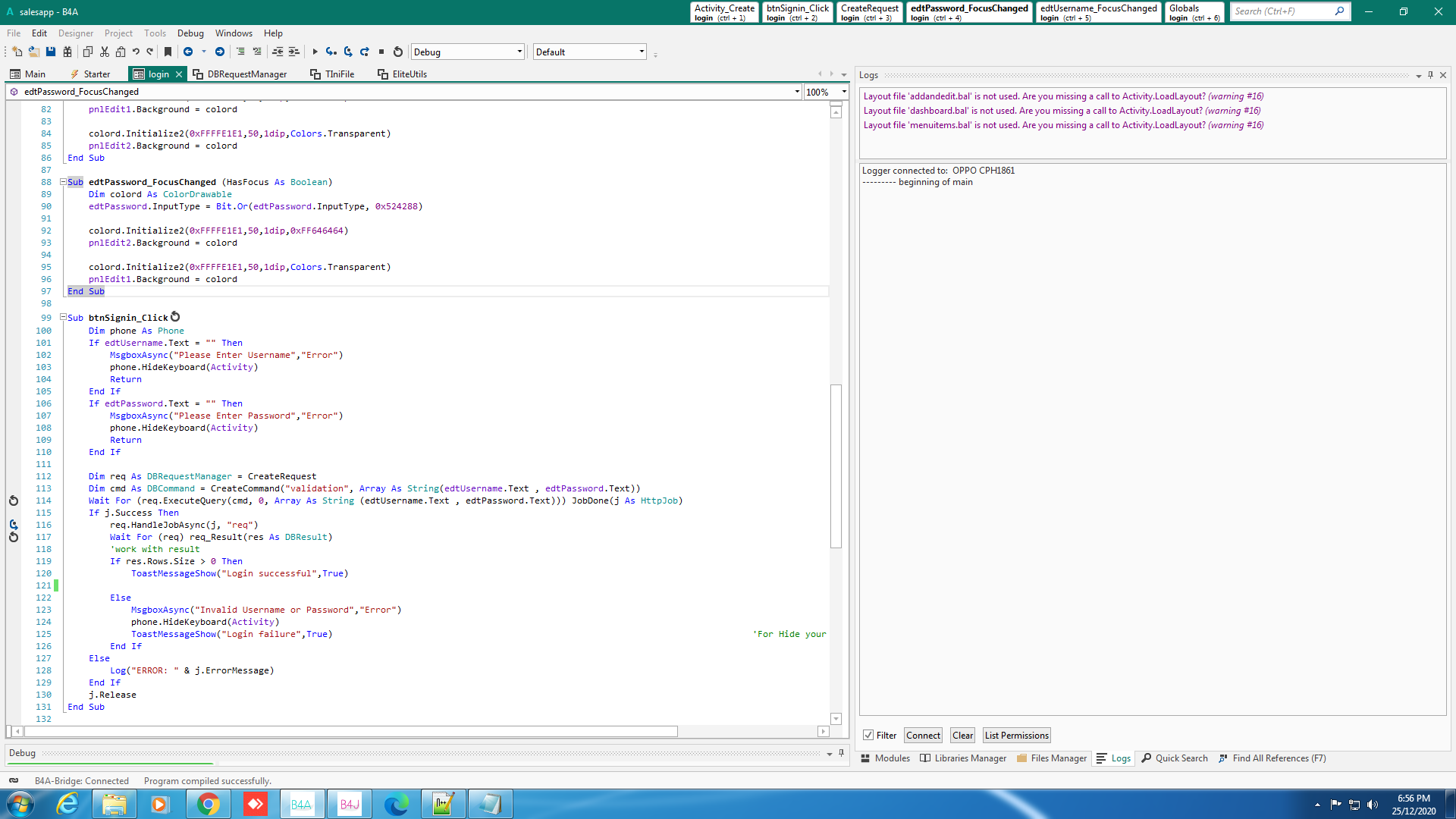Click the Undo toolbar icon

(136, 52)
